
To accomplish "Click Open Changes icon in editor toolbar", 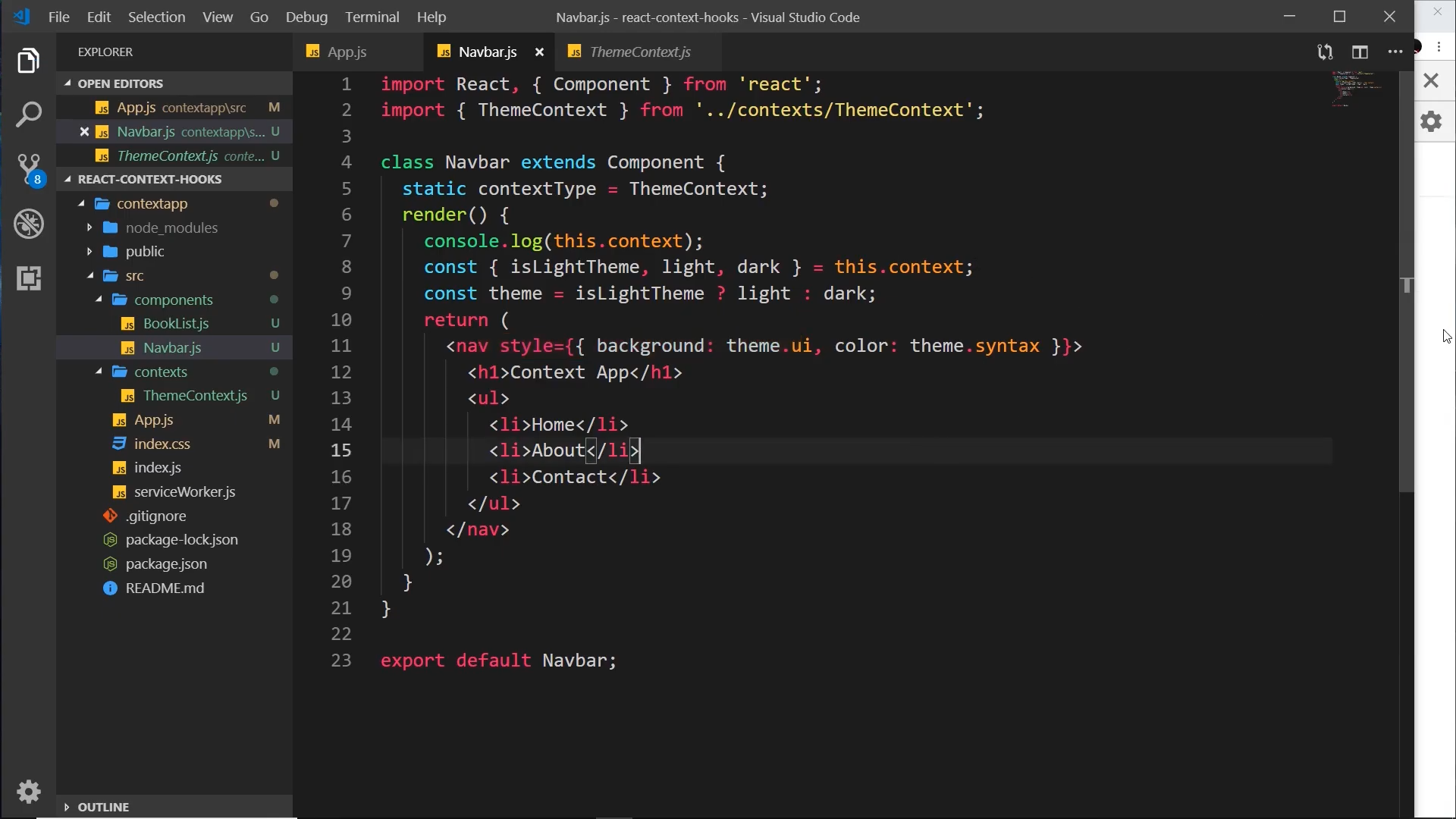I will 1325,52.
